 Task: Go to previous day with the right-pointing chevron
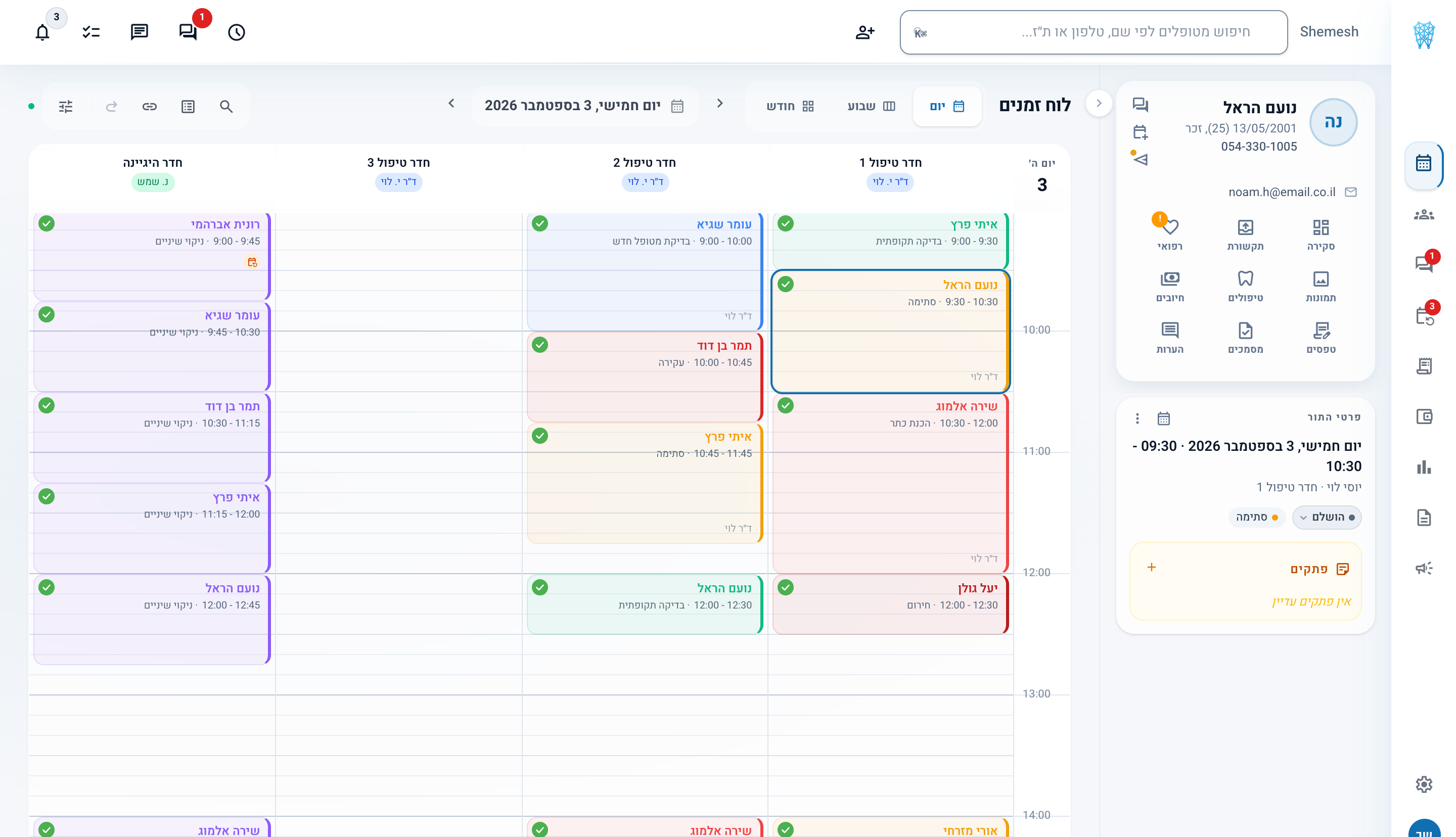click(720, 104)
